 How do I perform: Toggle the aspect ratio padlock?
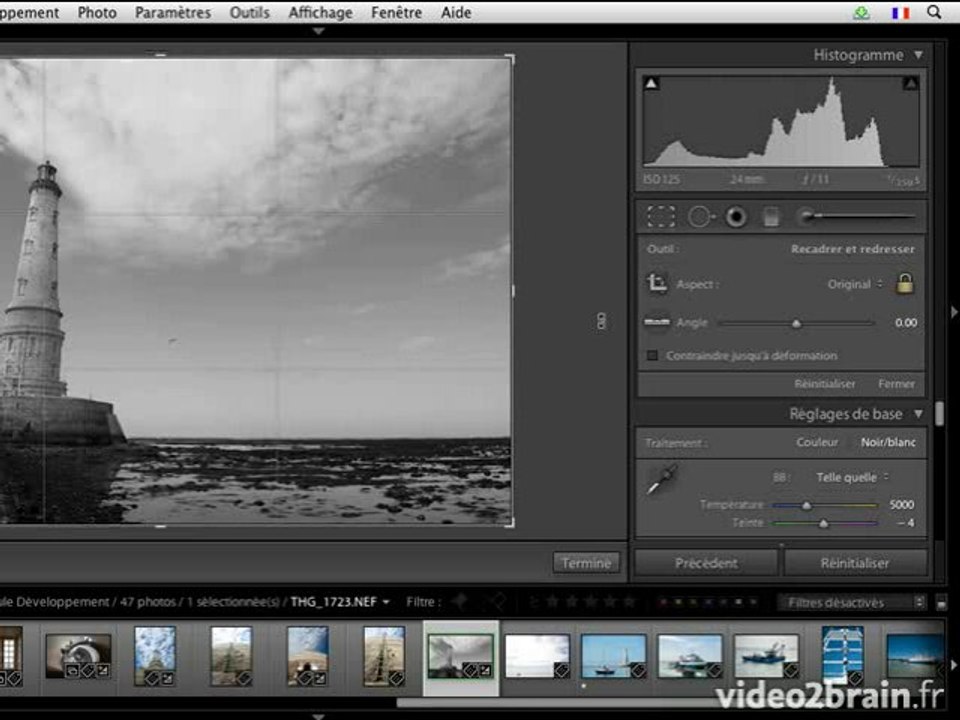click(x=905, y=284)
